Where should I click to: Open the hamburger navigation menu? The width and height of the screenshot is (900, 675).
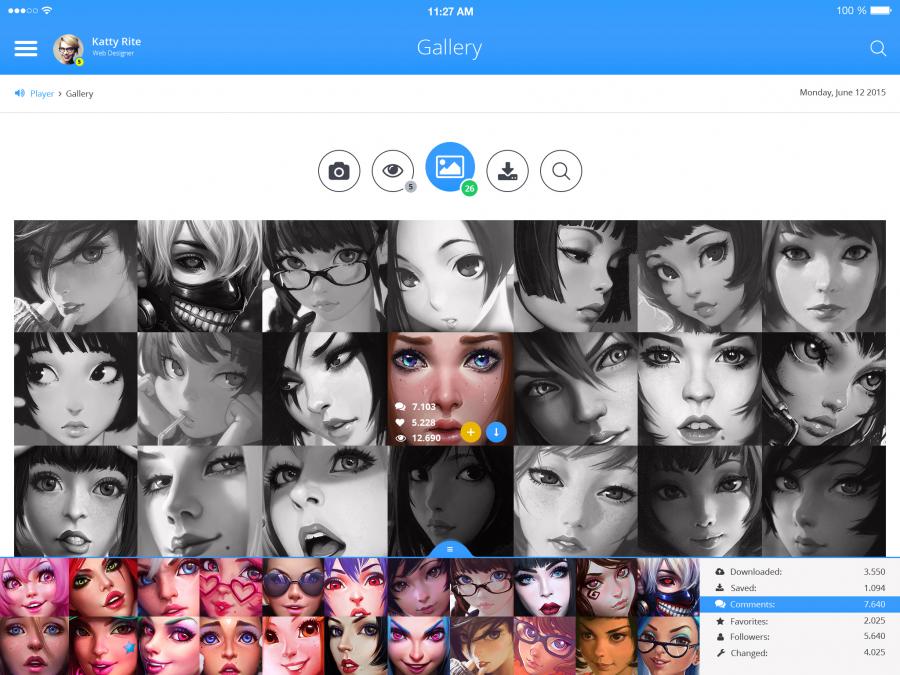26,49
